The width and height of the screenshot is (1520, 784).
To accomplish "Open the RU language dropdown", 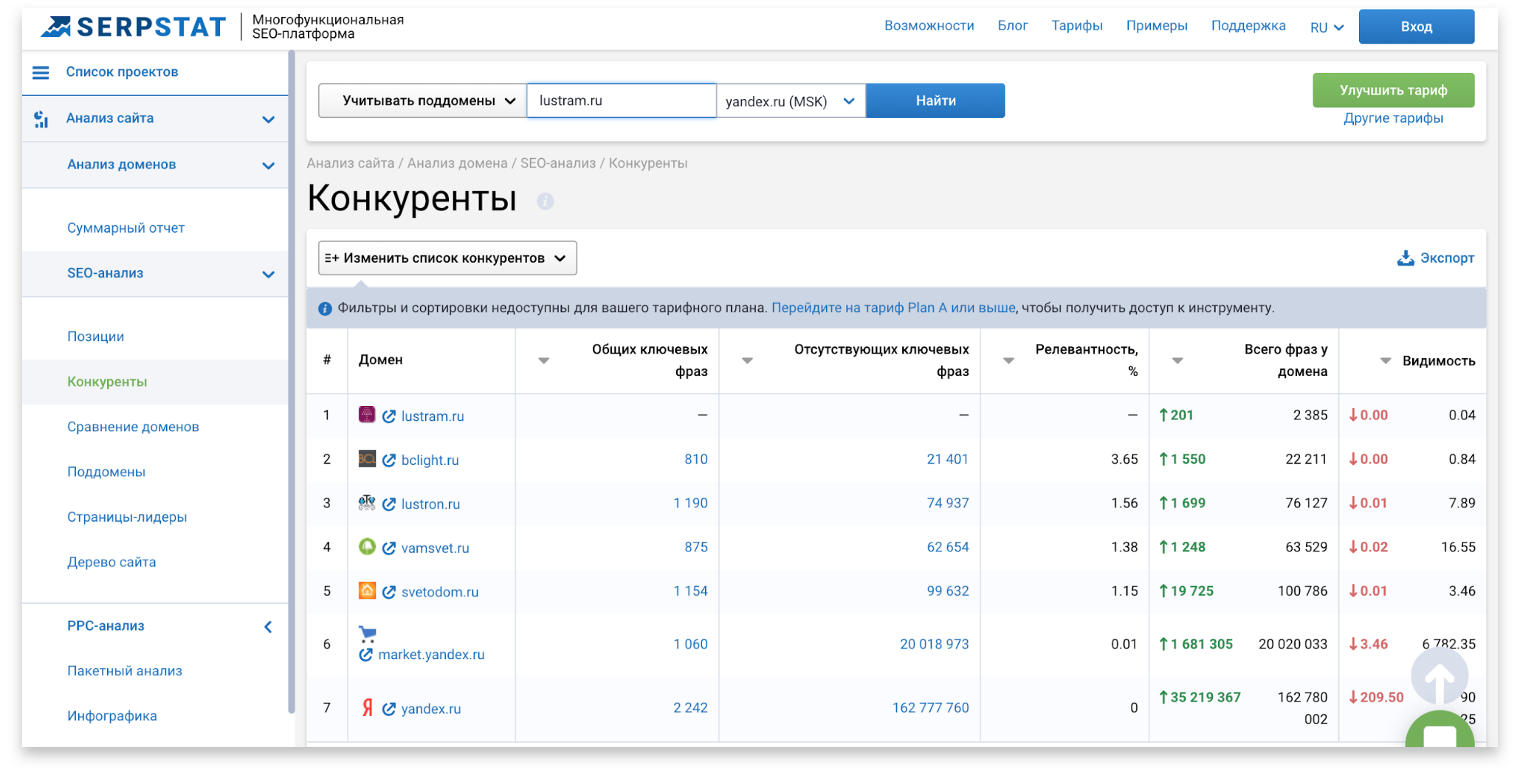I will (x=1327, y=27).
